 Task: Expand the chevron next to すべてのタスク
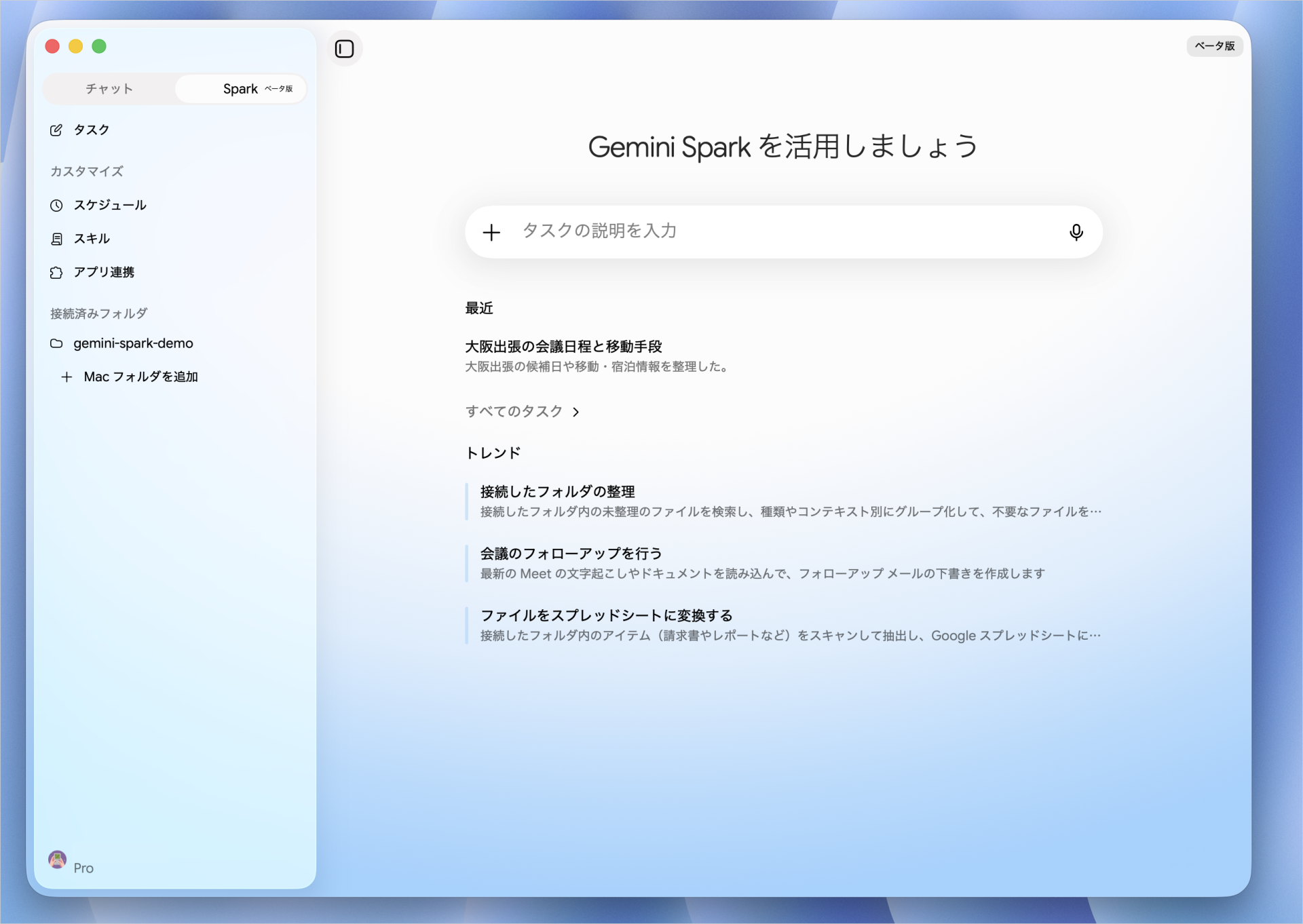pos(575,412)
